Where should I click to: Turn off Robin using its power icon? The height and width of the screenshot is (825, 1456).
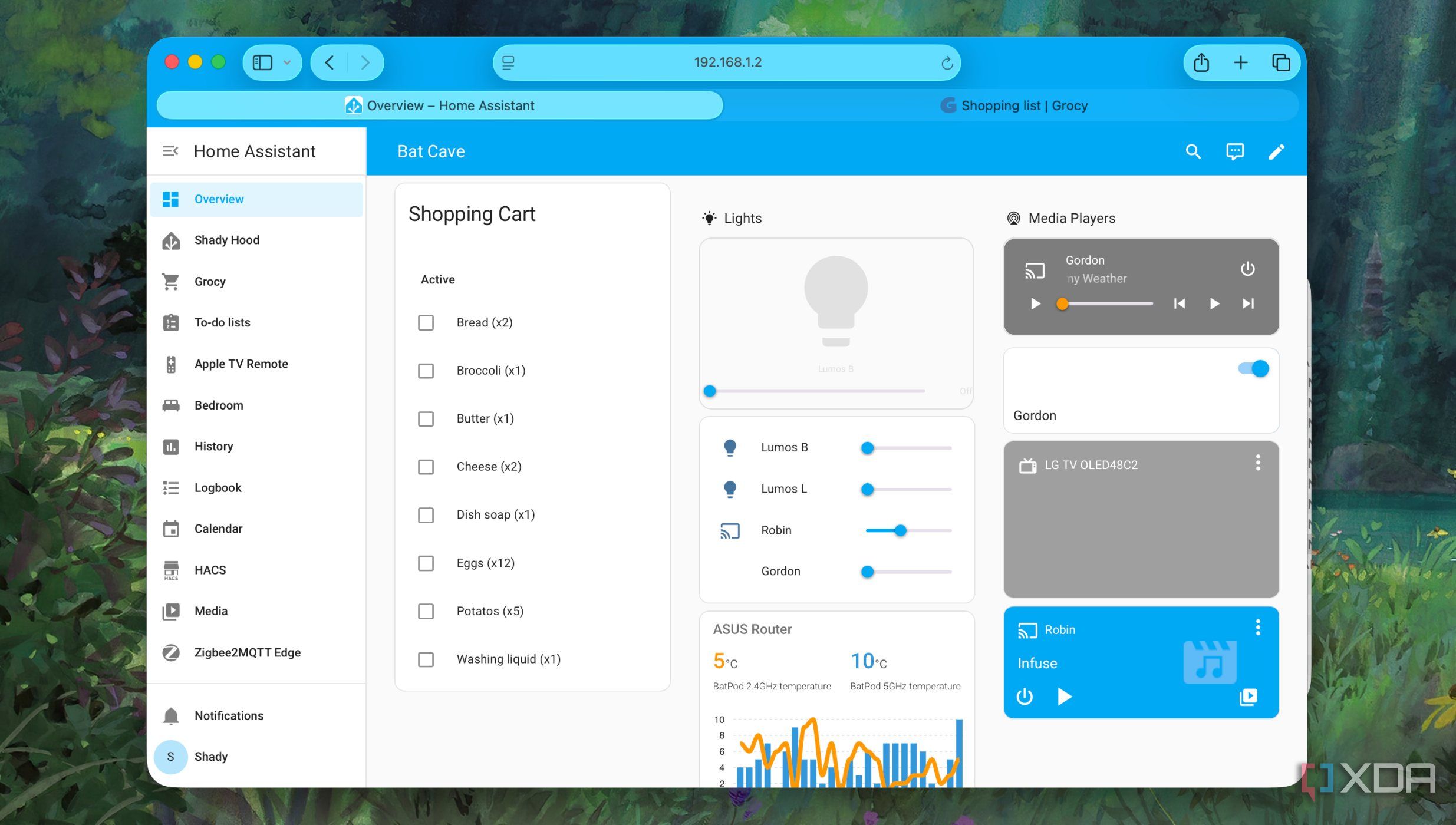[x=1025, y=697]
